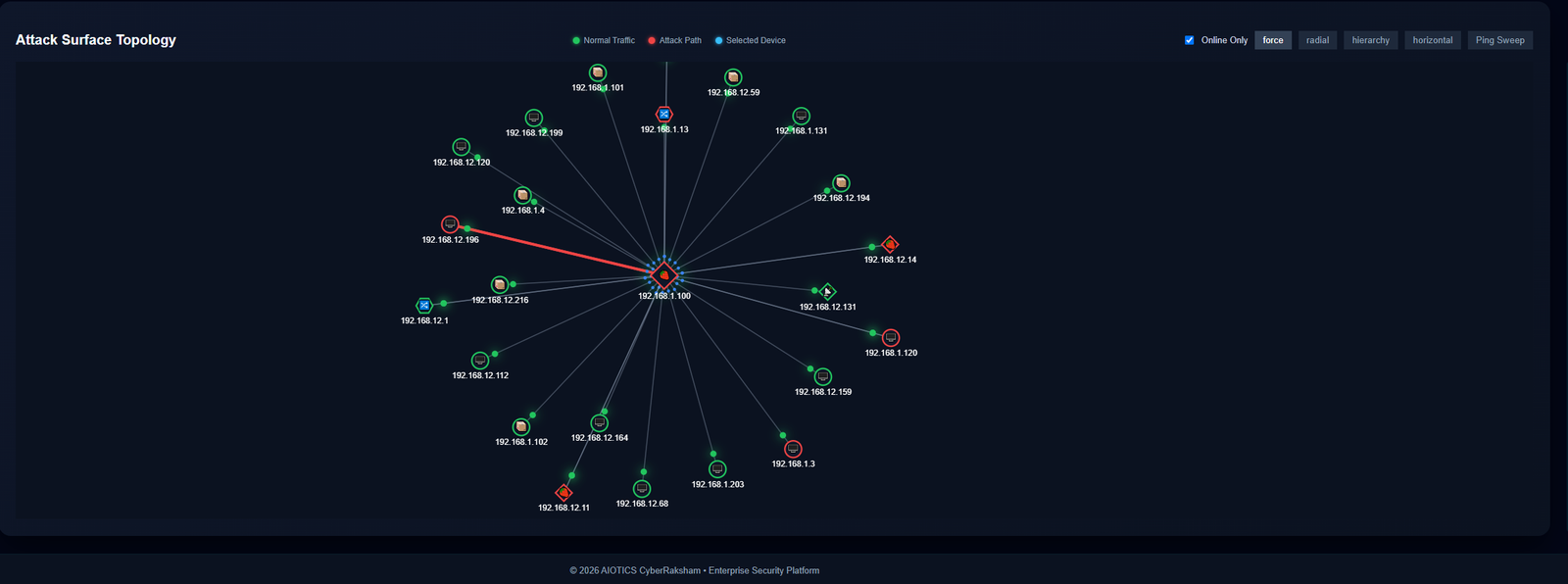This screenshot has width=1568, height=584.
Task: Click the Online Only label text
Action: pos(1224,40)
